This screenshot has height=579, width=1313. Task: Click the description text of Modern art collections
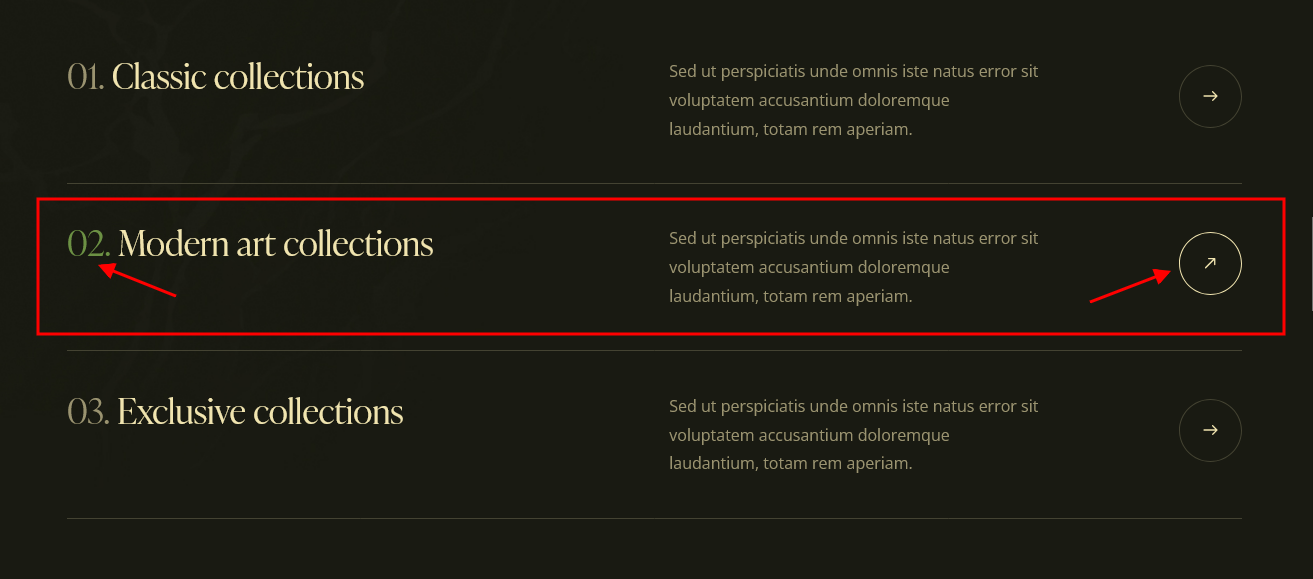click(x=854, y=267)
